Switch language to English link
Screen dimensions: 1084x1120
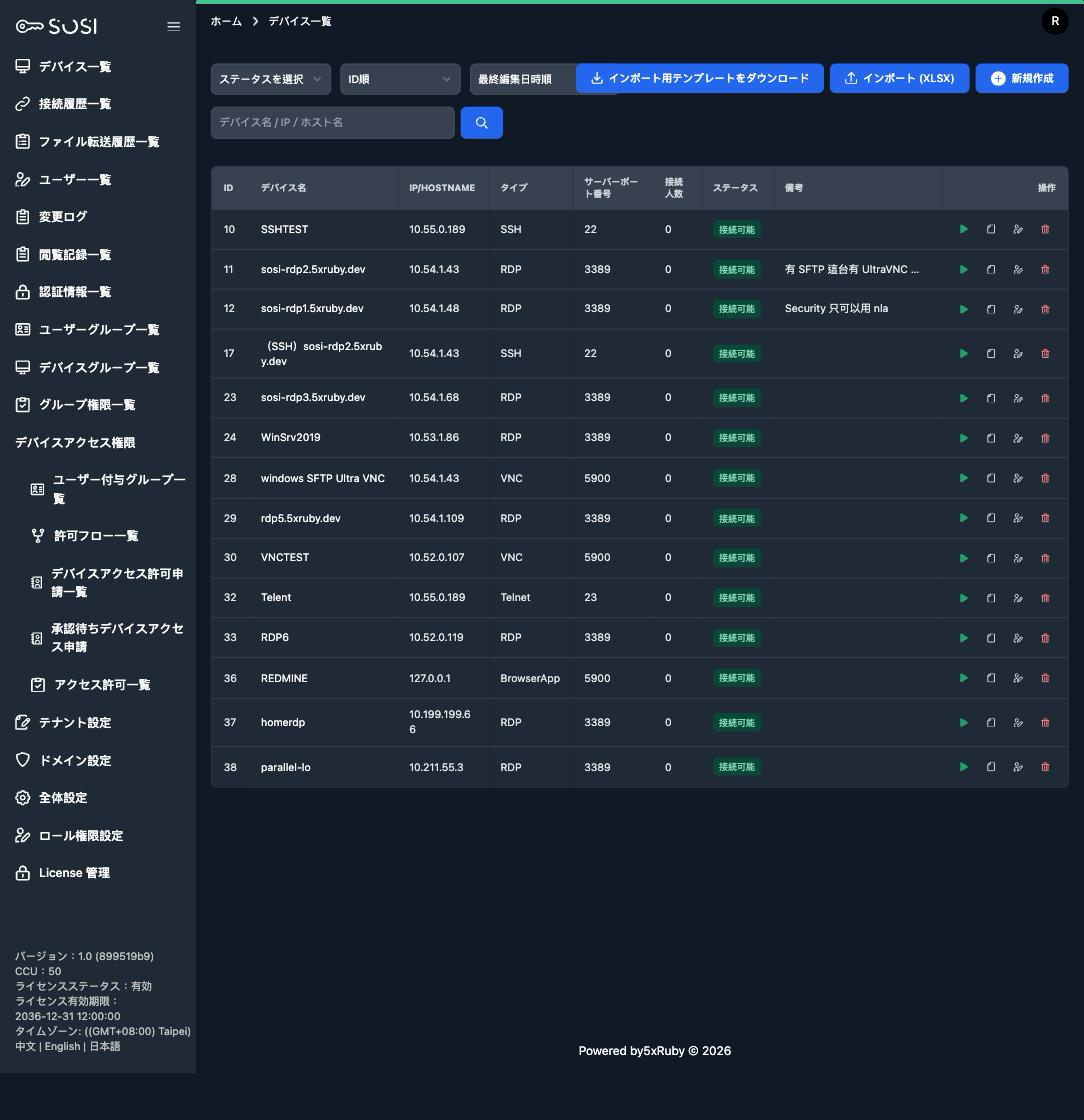(62, 1046)
